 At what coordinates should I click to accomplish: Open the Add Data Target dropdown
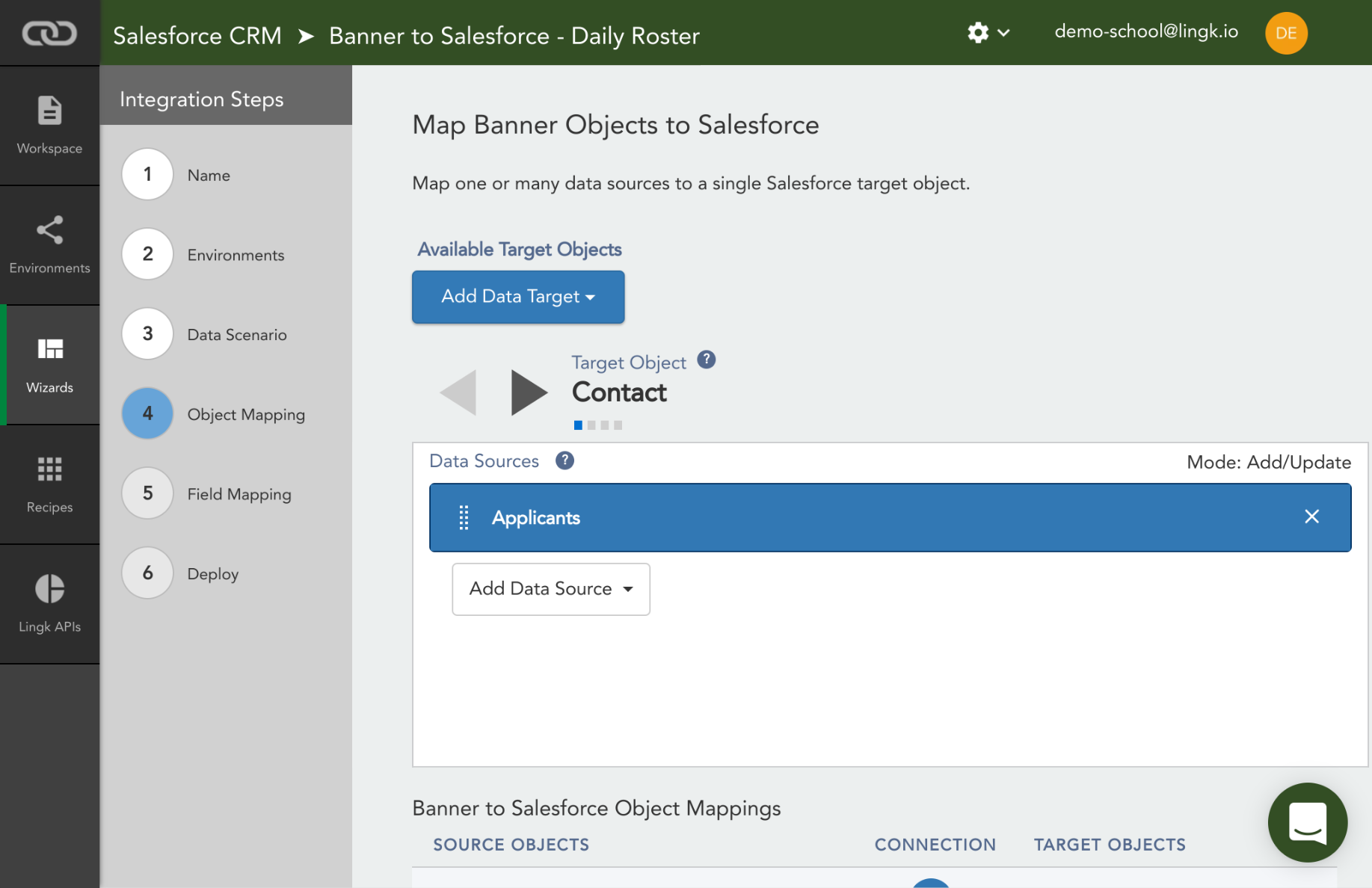coord(518,297)
